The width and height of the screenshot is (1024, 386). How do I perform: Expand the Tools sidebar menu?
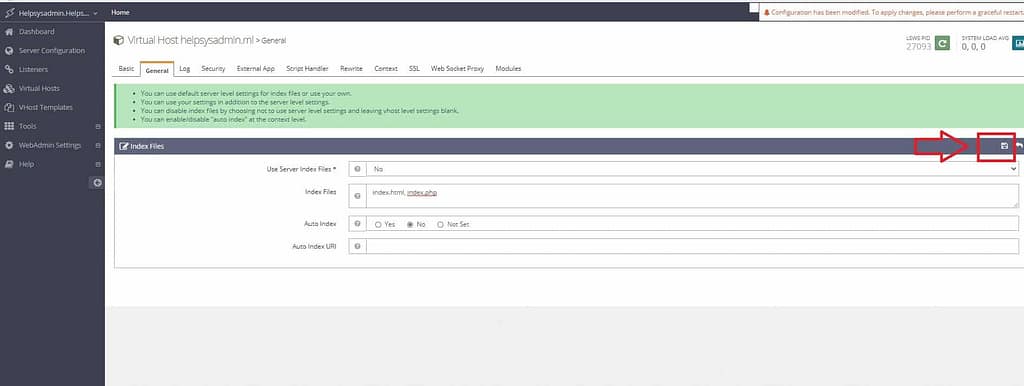coord(52,126)
